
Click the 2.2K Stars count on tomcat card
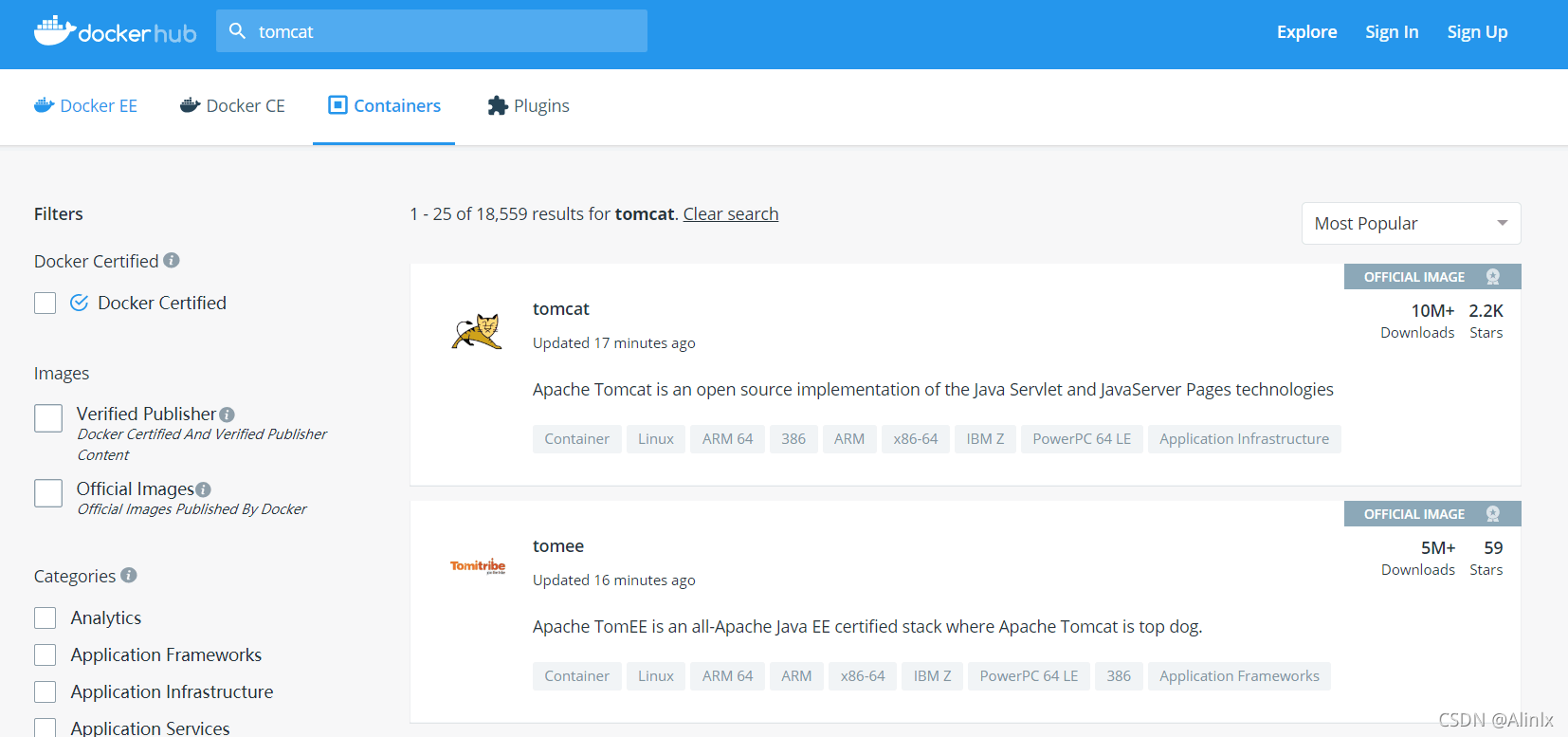[x=1486, y=321]
